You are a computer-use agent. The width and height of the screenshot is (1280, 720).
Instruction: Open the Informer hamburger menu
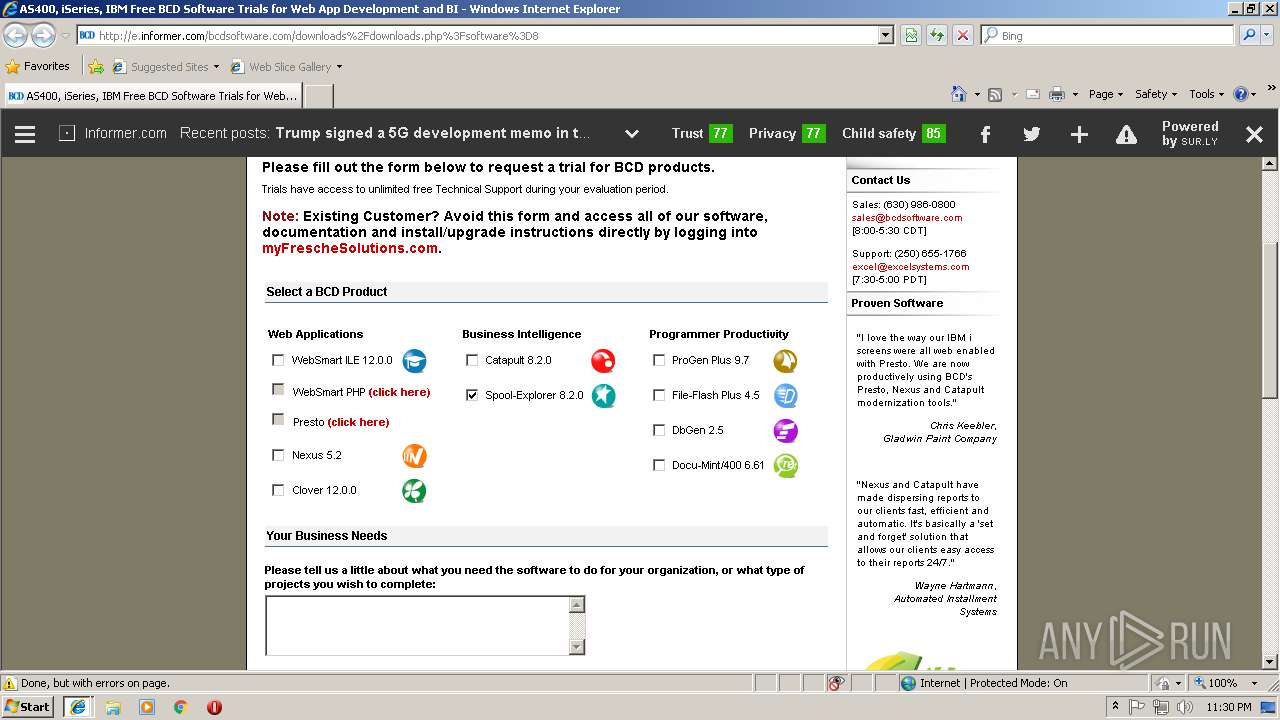pyautogui.click(x=25, y=134)
